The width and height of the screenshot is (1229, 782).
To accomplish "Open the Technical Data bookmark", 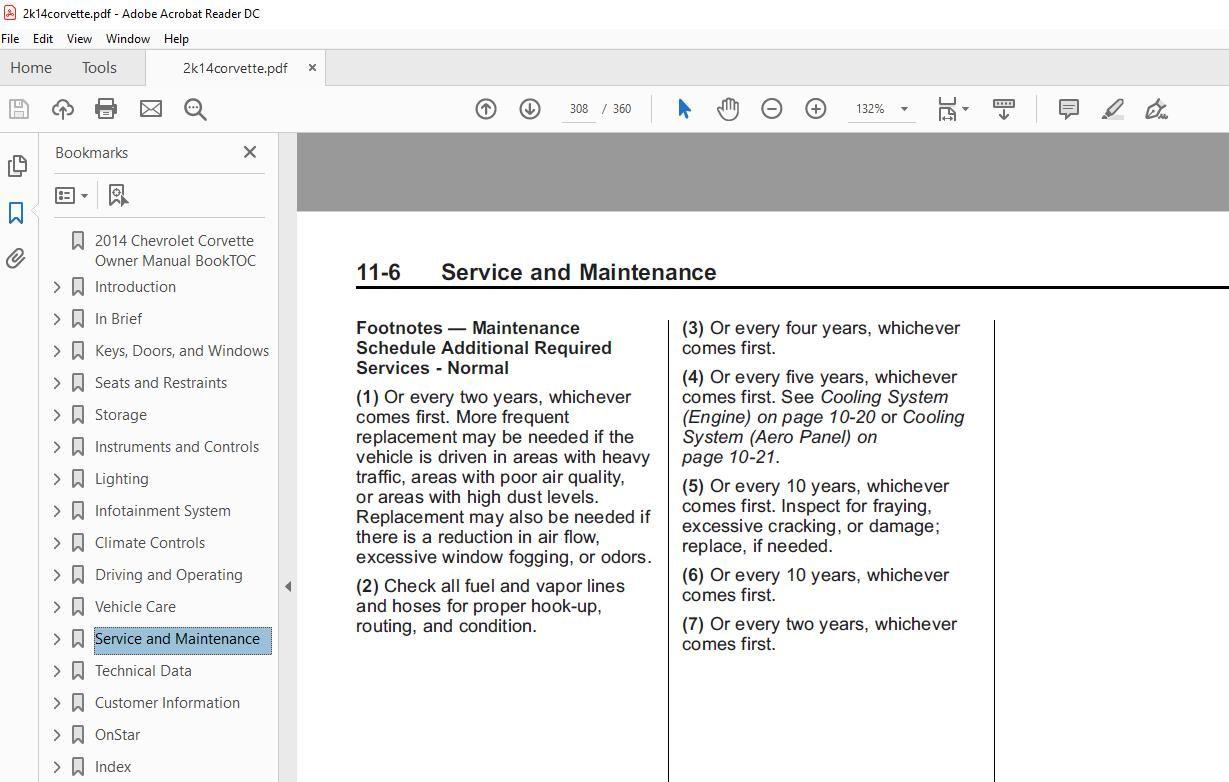I will pos(143,671).
